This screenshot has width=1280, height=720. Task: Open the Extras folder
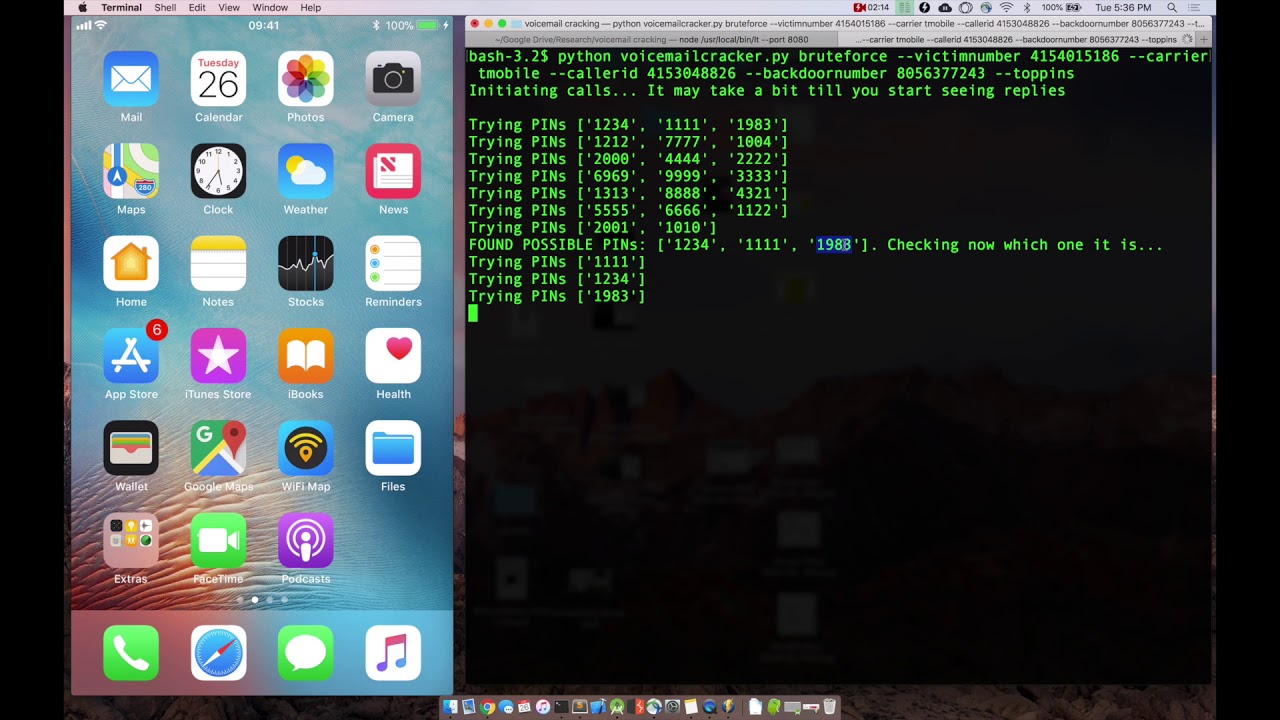[x=131, y=541]
